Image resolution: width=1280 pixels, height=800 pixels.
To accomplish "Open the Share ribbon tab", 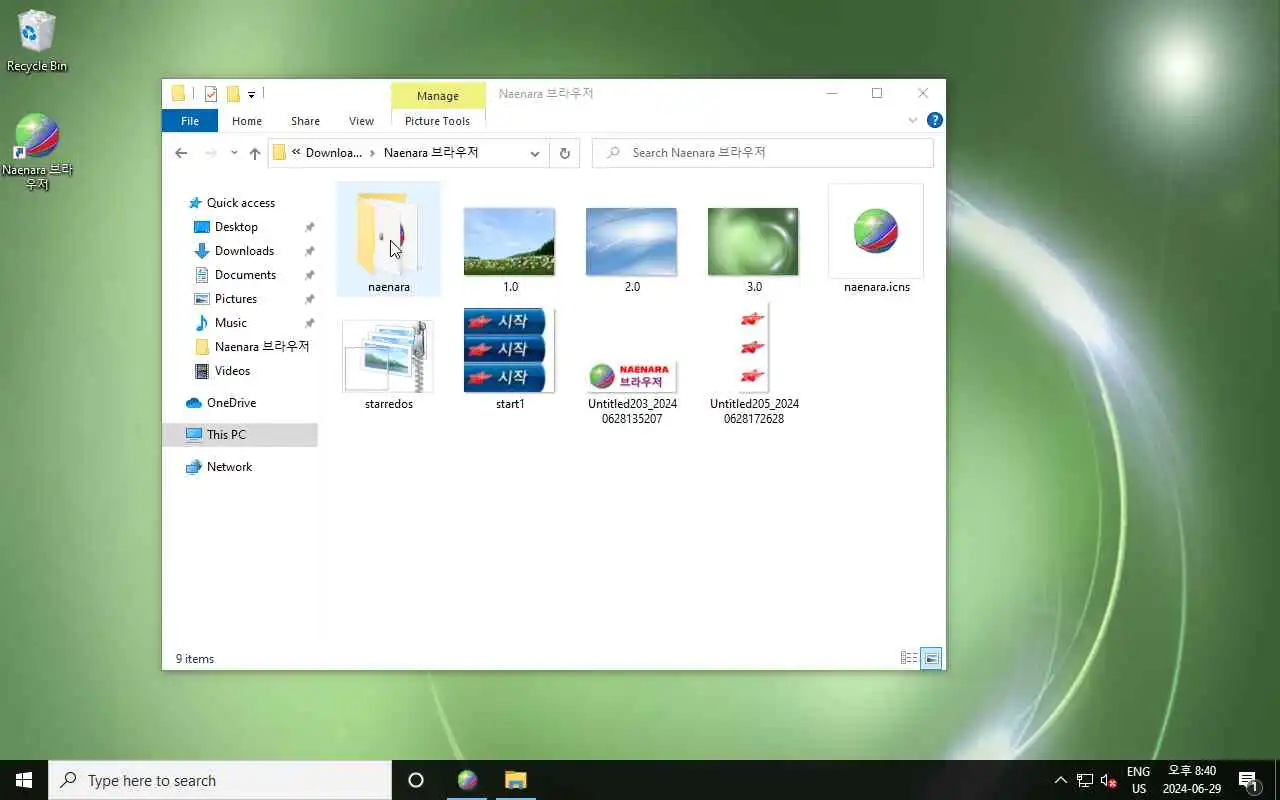I will coord(305,121).
